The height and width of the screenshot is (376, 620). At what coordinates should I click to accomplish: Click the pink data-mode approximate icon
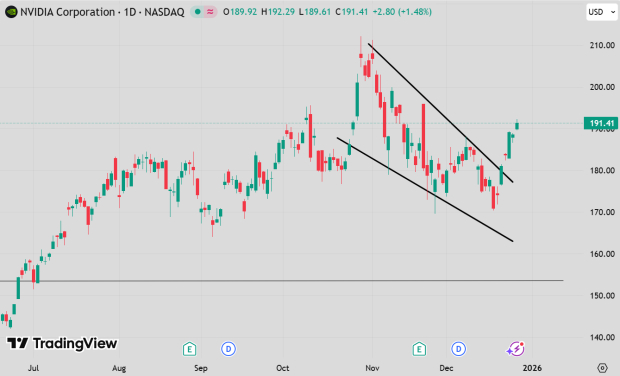[x=210, y=12]
